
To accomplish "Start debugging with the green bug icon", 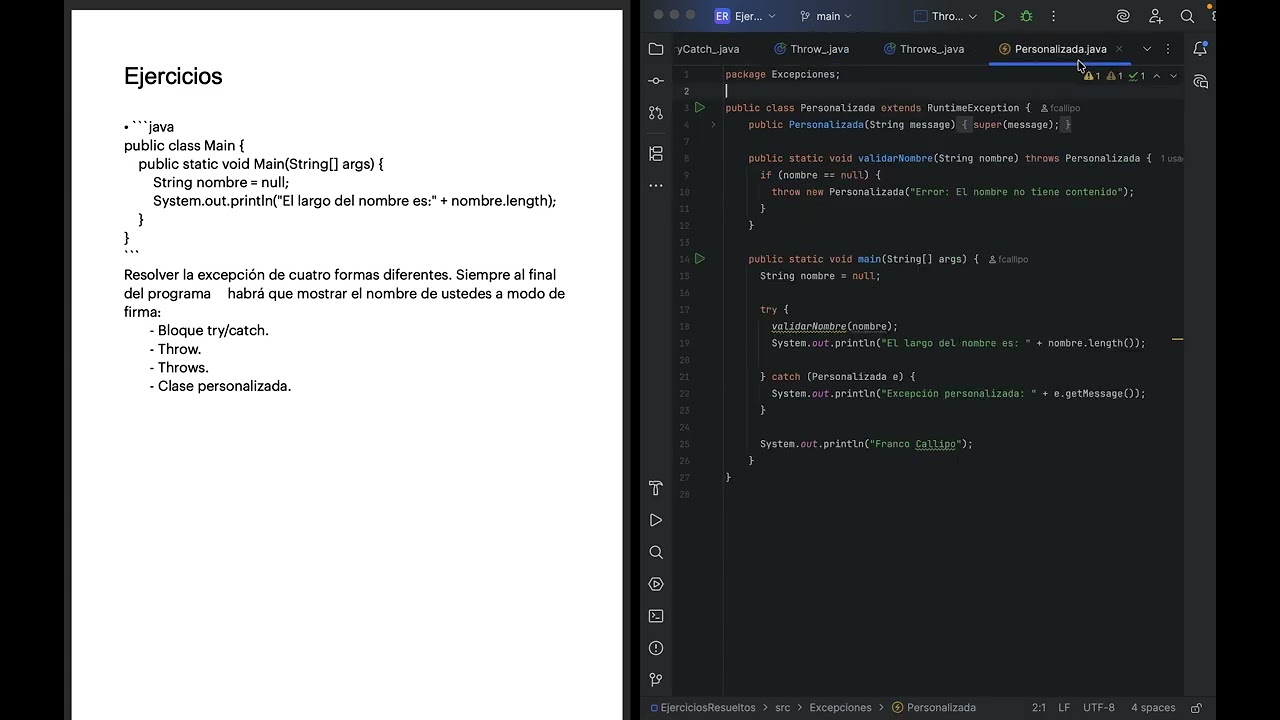I will [x=1026, y=16].
